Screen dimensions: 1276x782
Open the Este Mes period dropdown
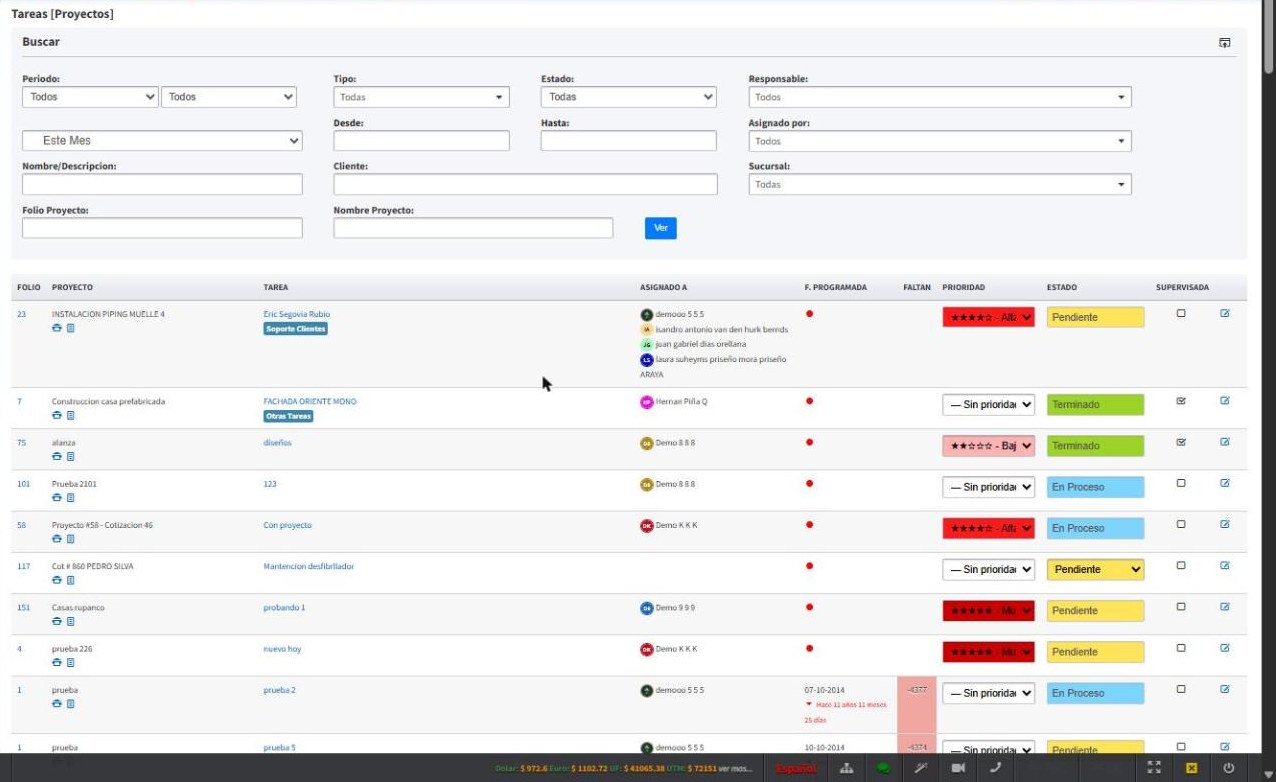[x=162, y=141]
